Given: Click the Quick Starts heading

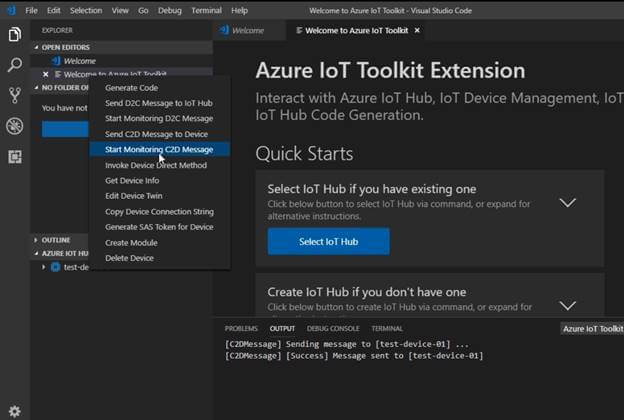Looking at the screenshot, I should pos(304,154).
